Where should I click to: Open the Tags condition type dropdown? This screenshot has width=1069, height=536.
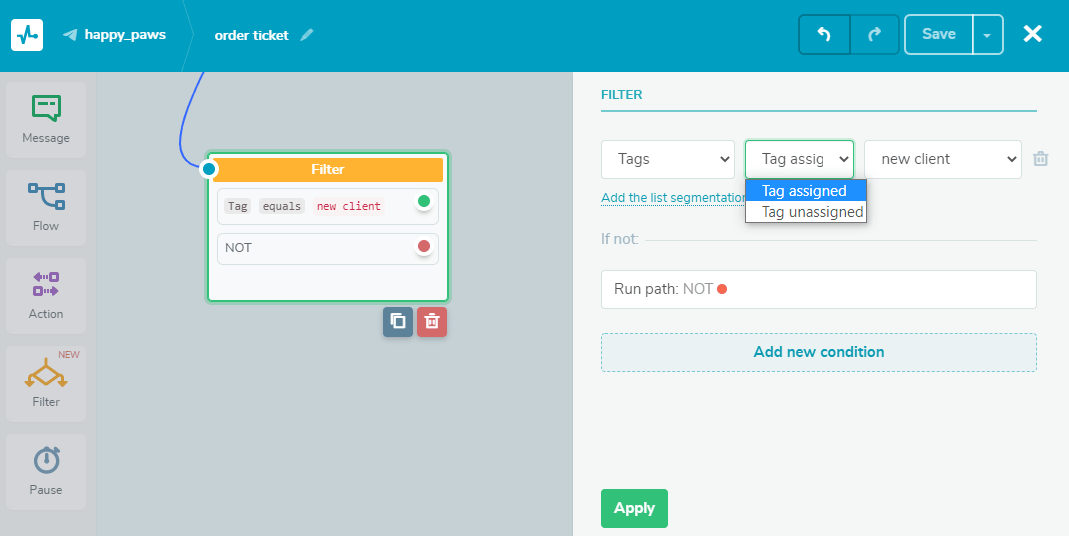669,159
